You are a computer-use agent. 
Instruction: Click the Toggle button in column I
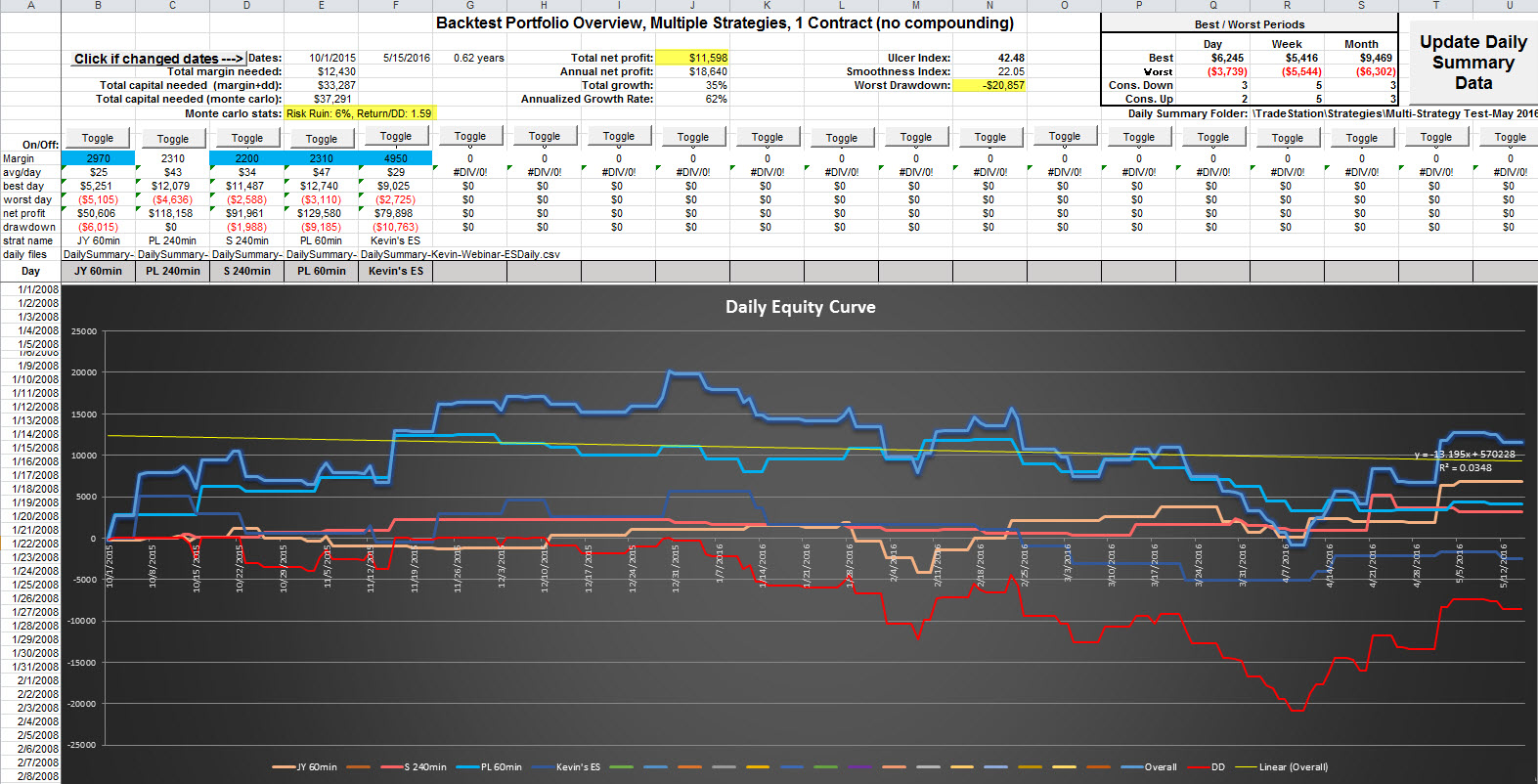tap(619, 137)
